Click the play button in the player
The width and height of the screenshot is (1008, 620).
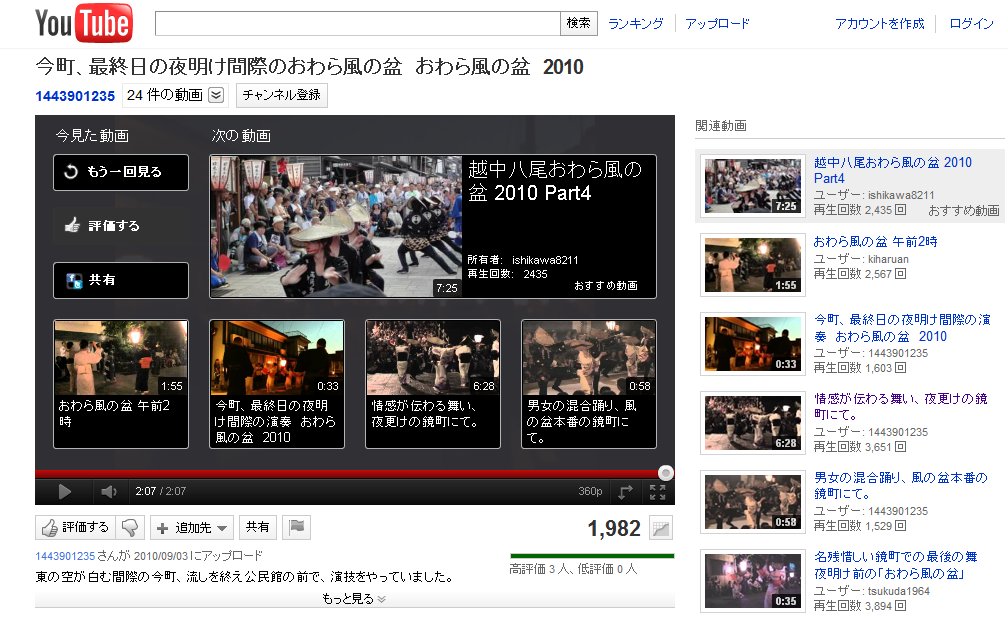click(x=64, y=491)
